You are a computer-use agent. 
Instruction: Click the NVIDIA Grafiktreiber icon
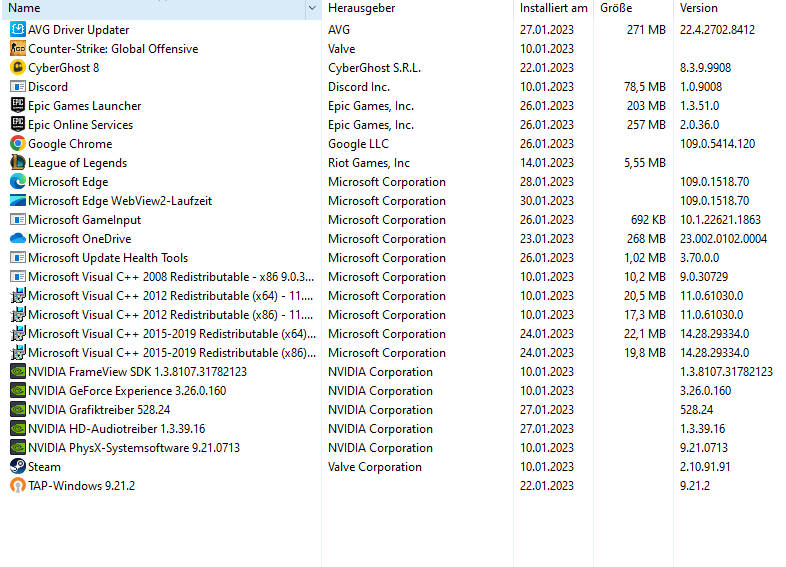[18, 410]
